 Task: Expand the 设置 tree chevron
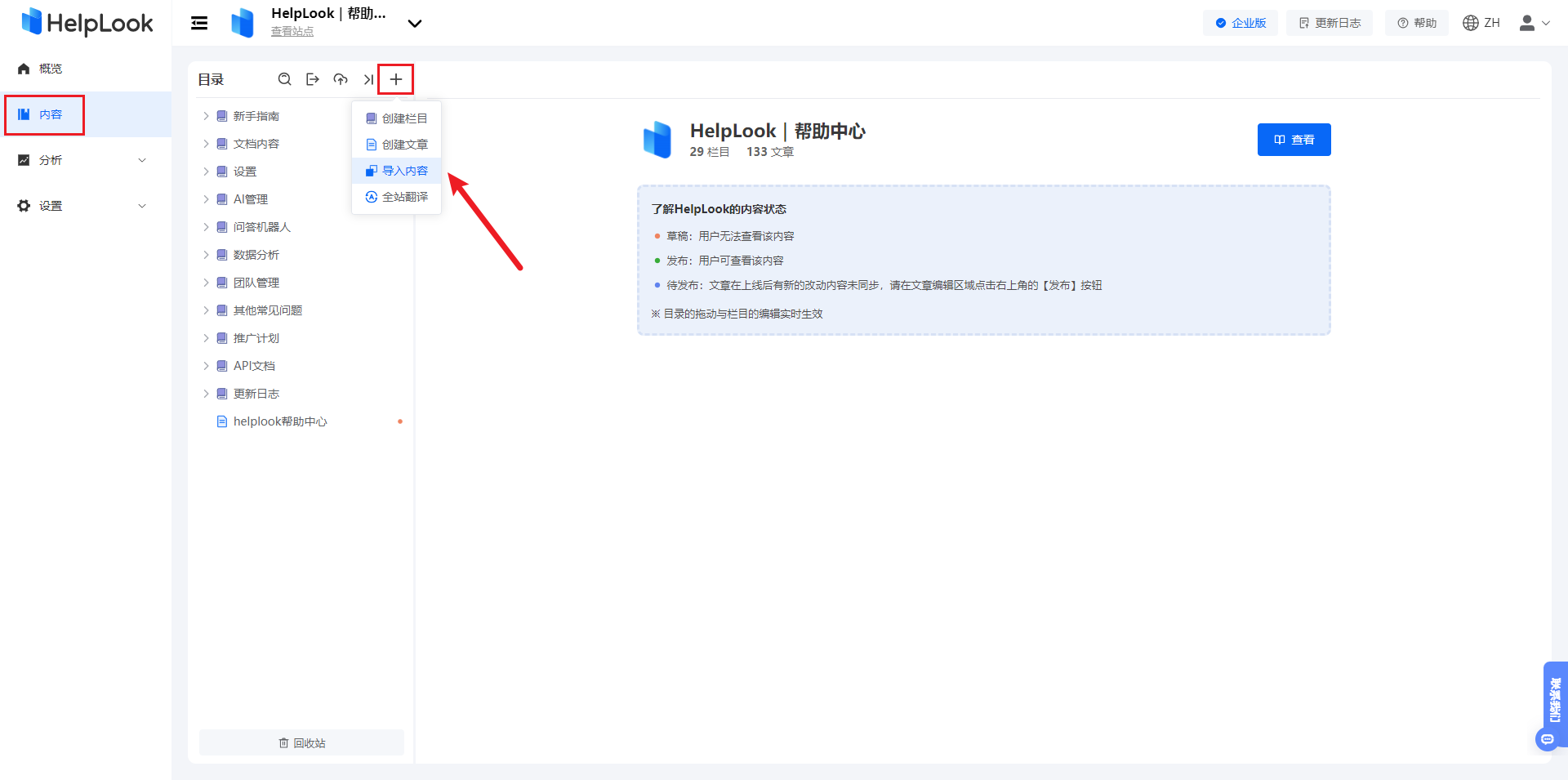point(206,172)
